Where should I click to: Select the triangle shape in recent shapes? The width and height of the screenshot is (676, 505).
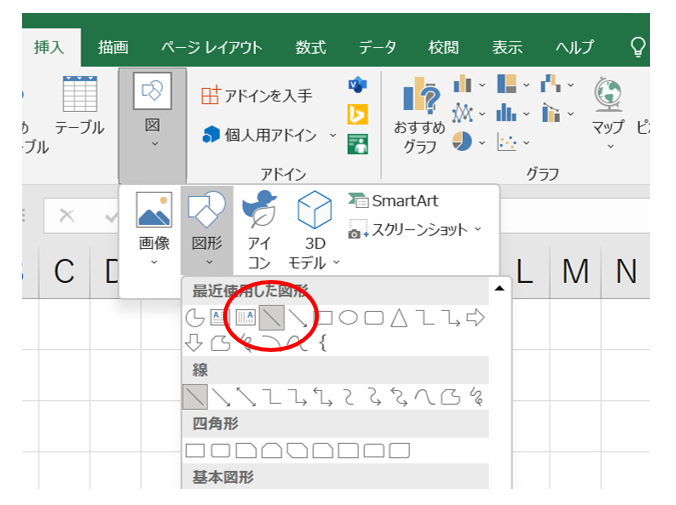(399, 318)
